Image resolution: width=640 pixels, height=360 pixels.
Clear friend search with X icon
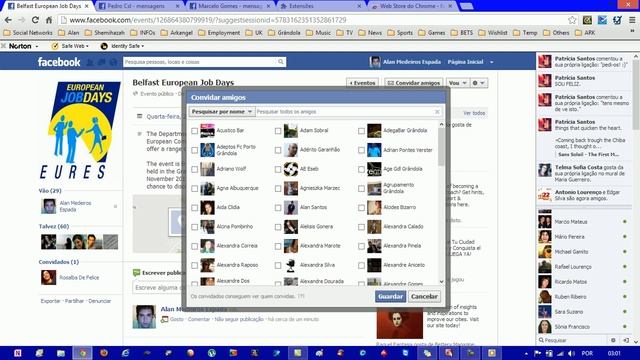point(437,111)
